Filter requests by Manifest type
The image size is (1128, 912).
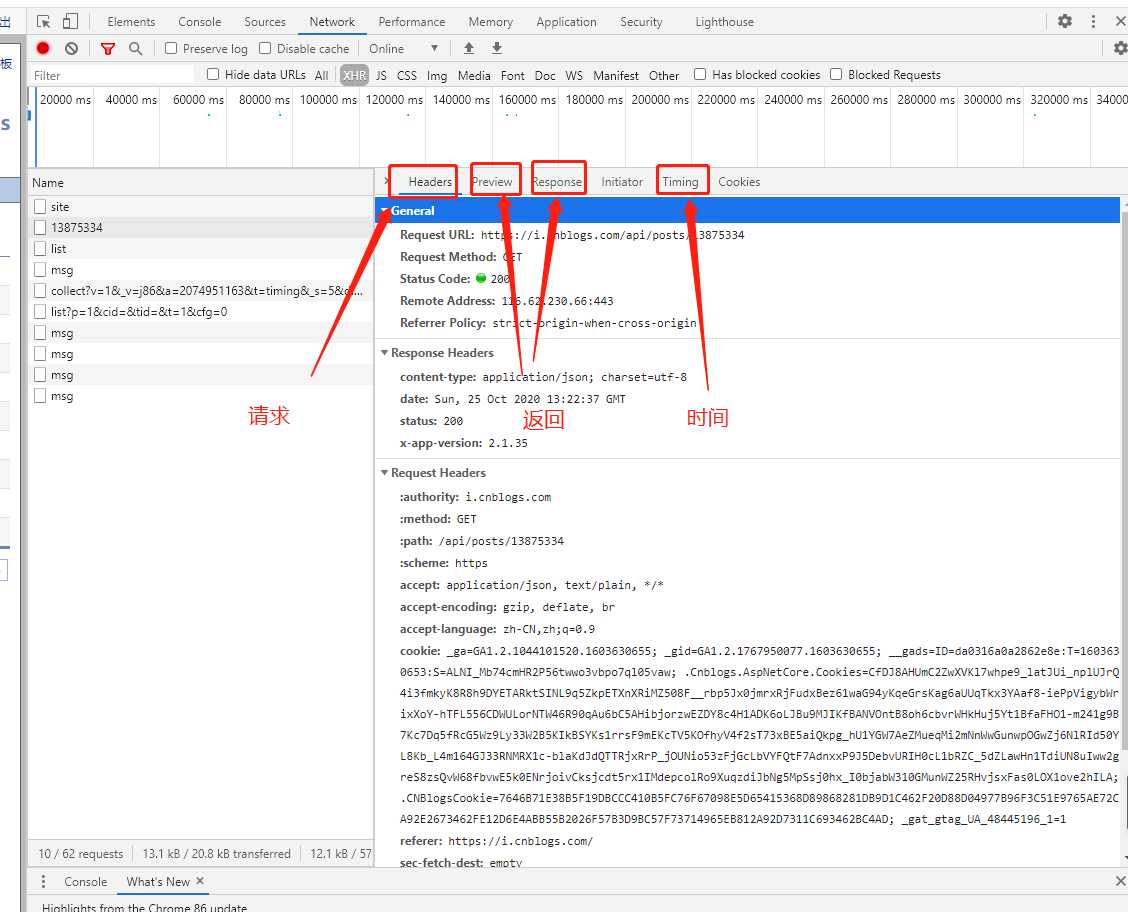coord(616,75)
